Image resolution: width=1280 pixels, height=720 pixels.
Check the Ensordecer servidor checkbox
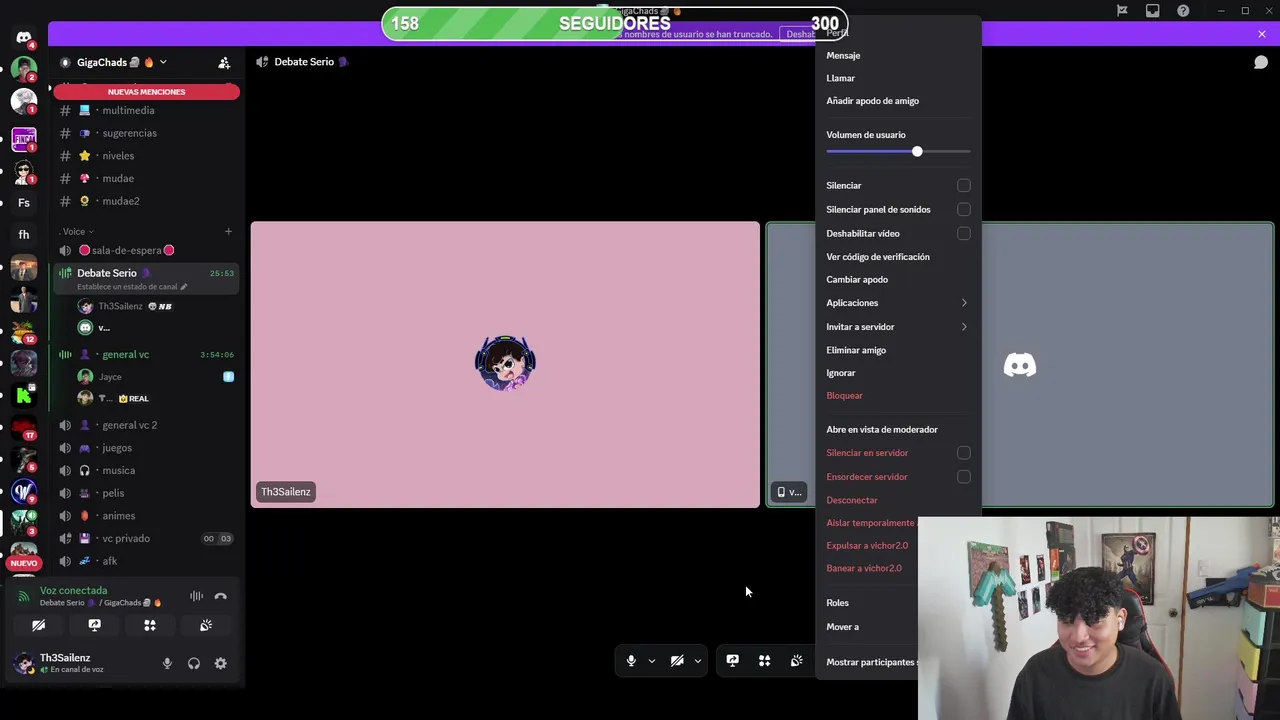(964, 477)
